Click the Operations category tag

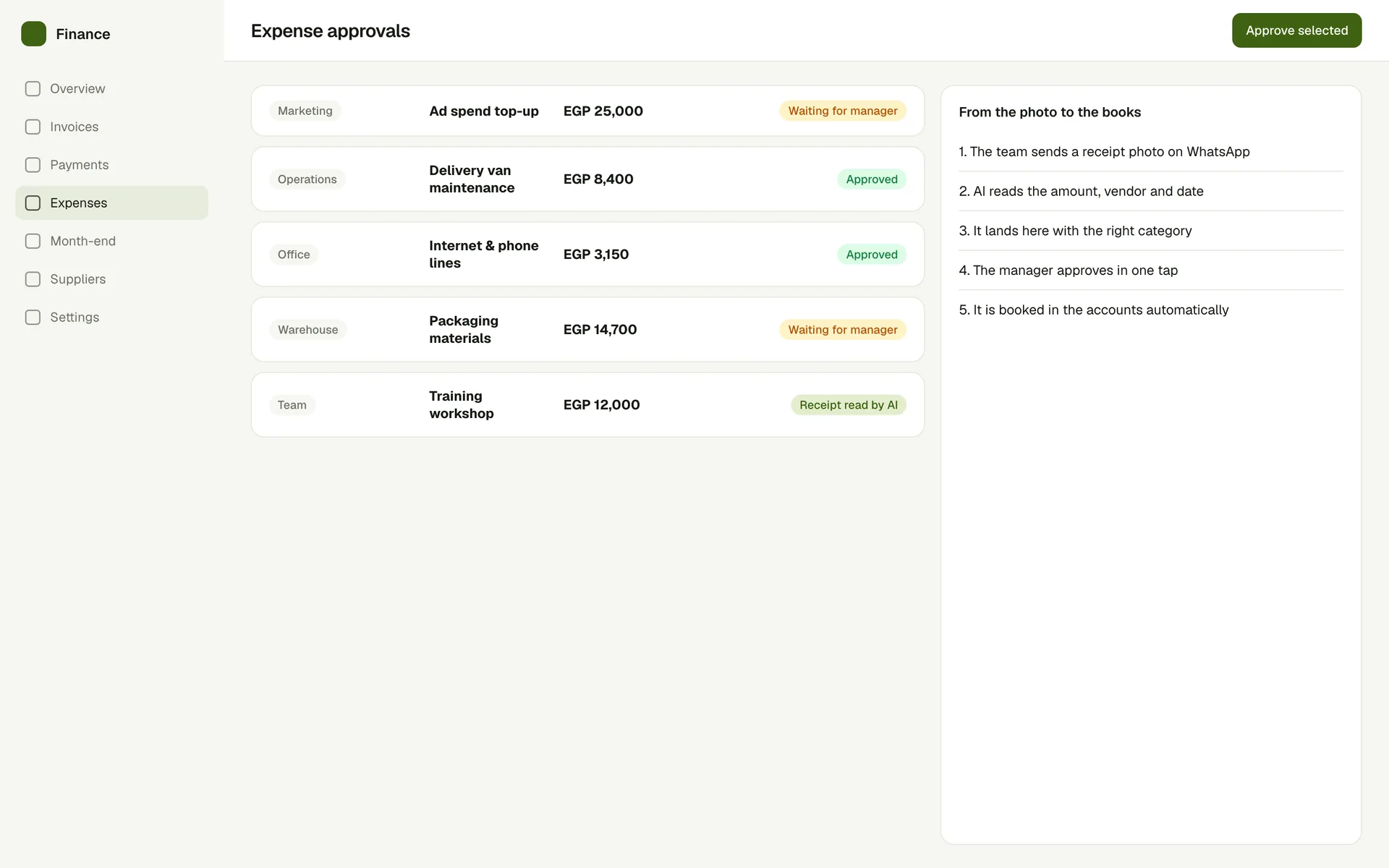coord(307,179)
